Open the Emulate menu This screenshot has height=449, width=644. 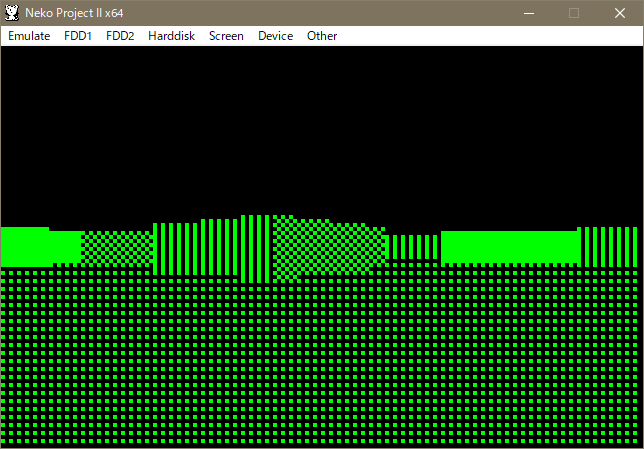(x=29, y=36)
